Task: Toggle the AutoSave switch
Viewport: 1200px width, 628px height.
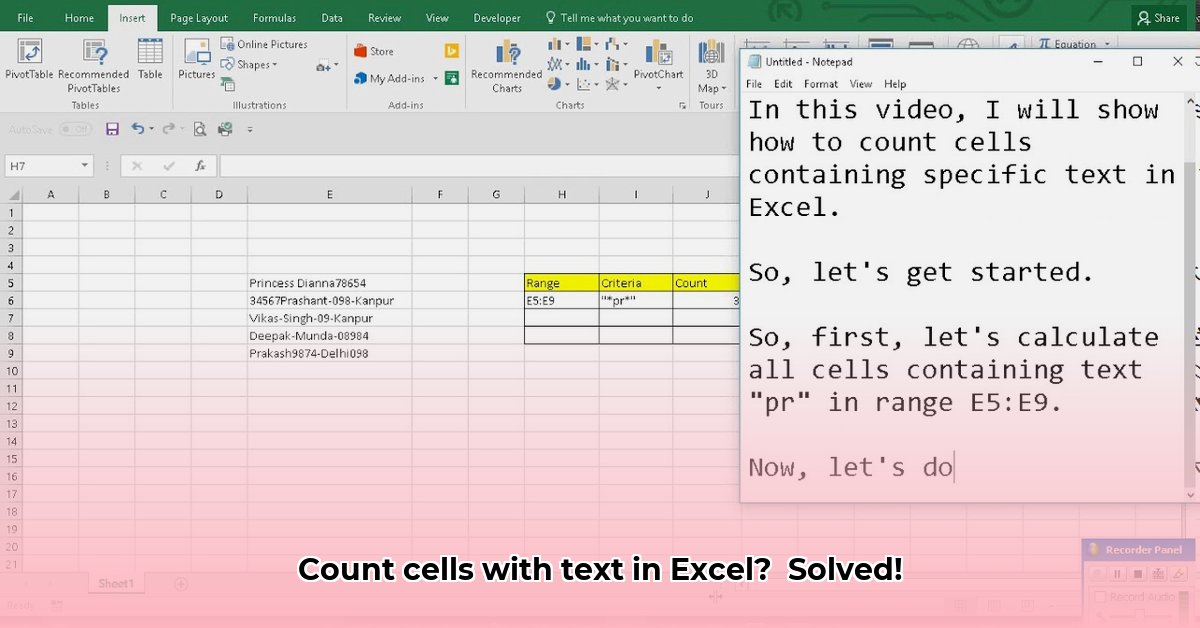Action: (x=75, y=129)
